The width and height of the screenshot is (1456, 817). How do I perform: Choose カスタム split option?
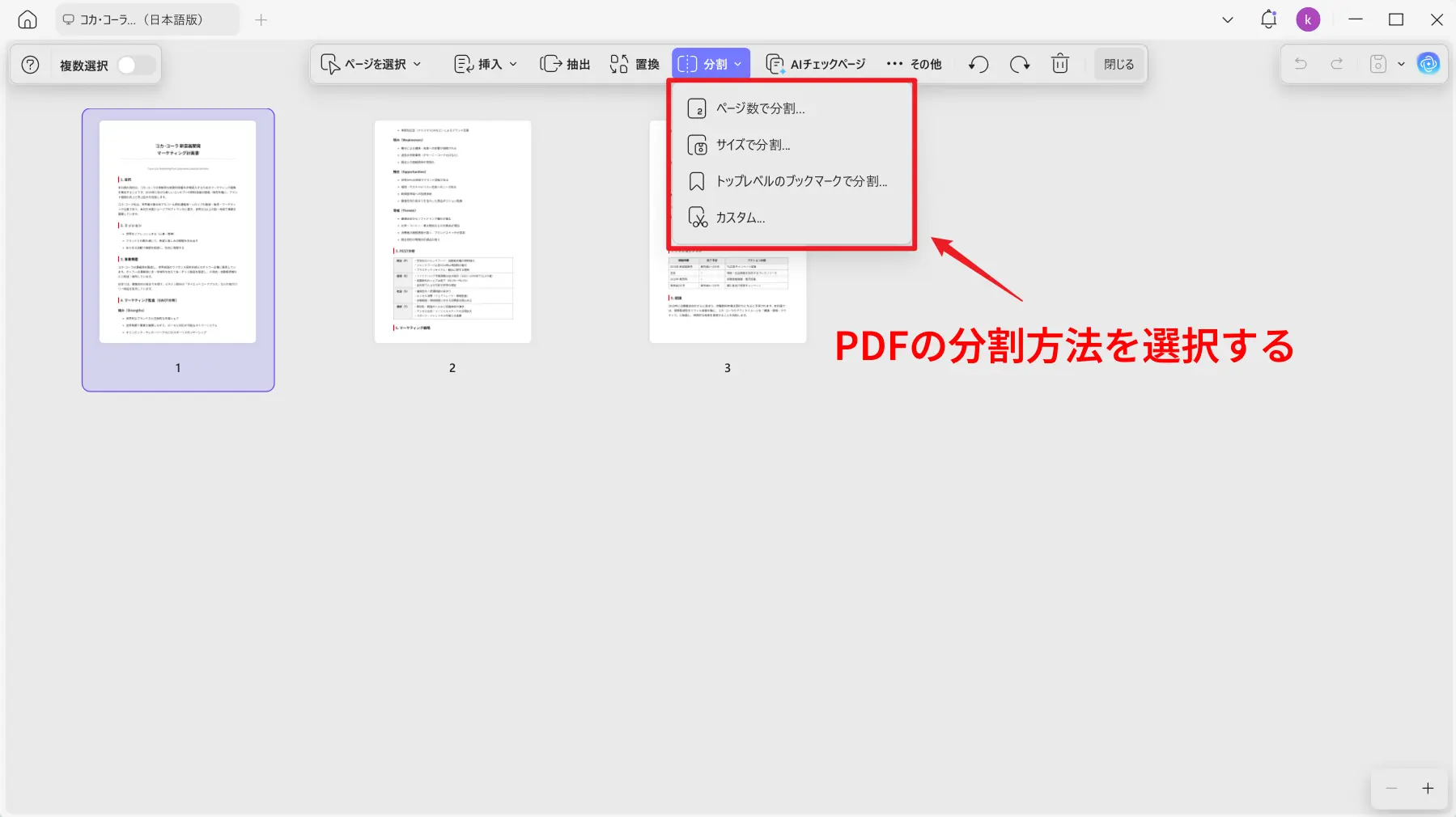792,218
